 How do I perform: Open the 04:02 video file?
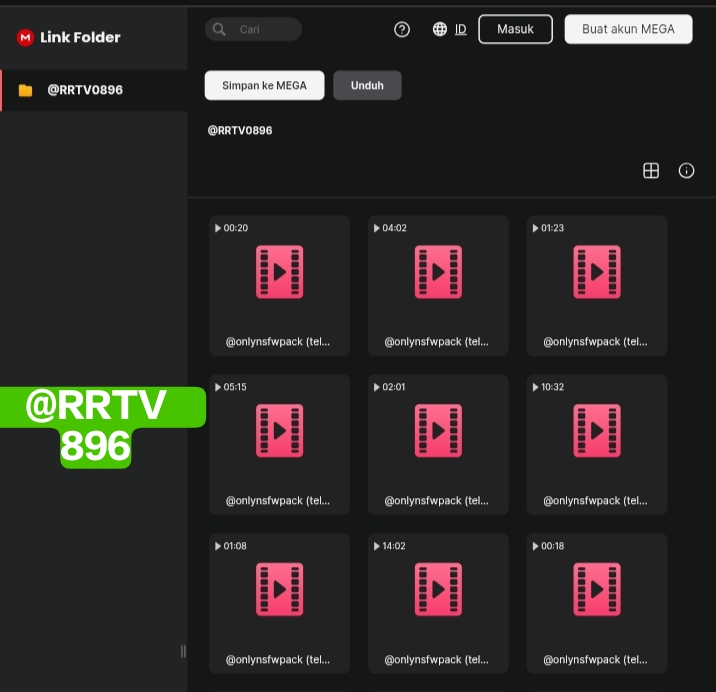pyautogui.click(x=438, y=285)
